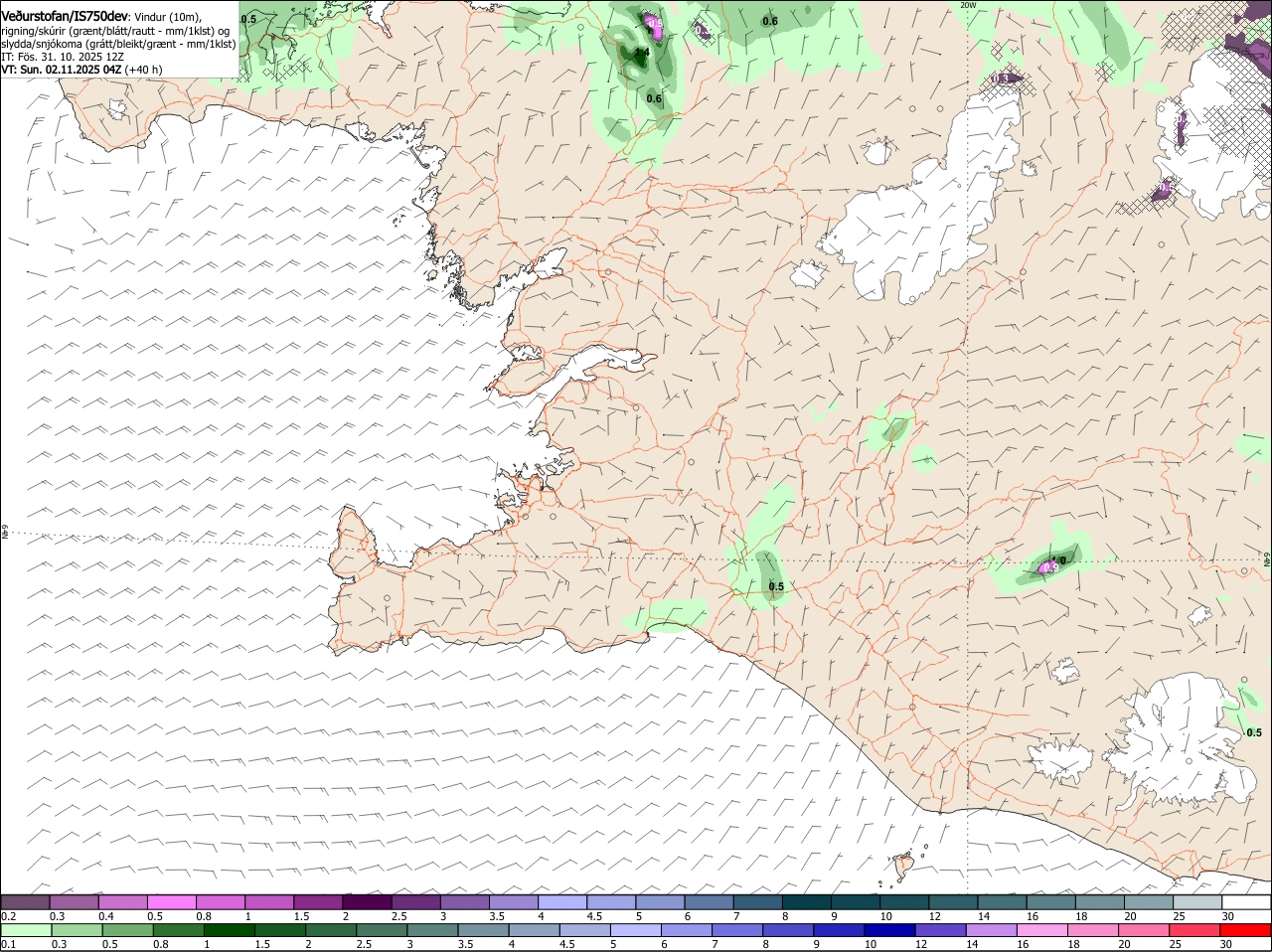Pick the medium green 0.5–0.8 swatch in the rain legend
This screenshot has width=1272, height=952.
[127, 930]
